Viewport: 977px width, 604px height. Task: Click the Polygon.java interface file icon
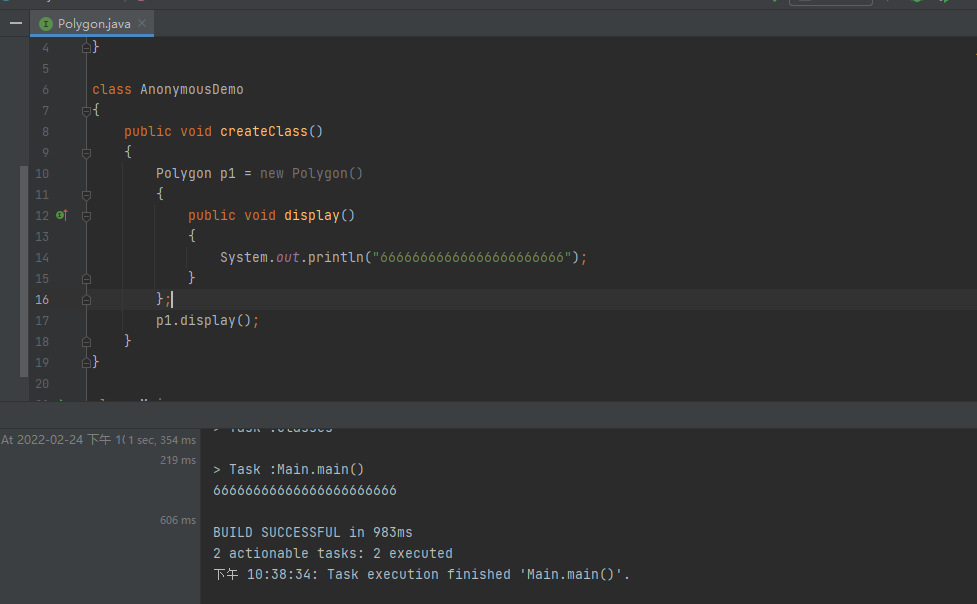point(45,23)
